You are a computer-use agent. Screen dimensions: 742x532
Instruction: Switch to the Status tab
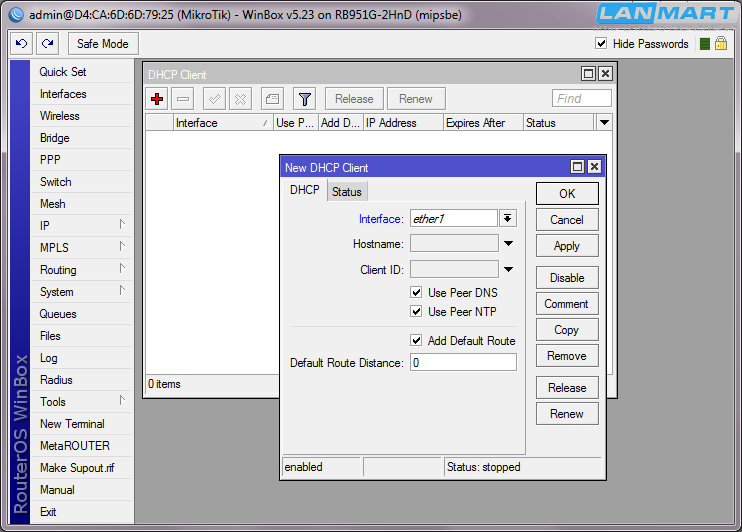(347, 192)
